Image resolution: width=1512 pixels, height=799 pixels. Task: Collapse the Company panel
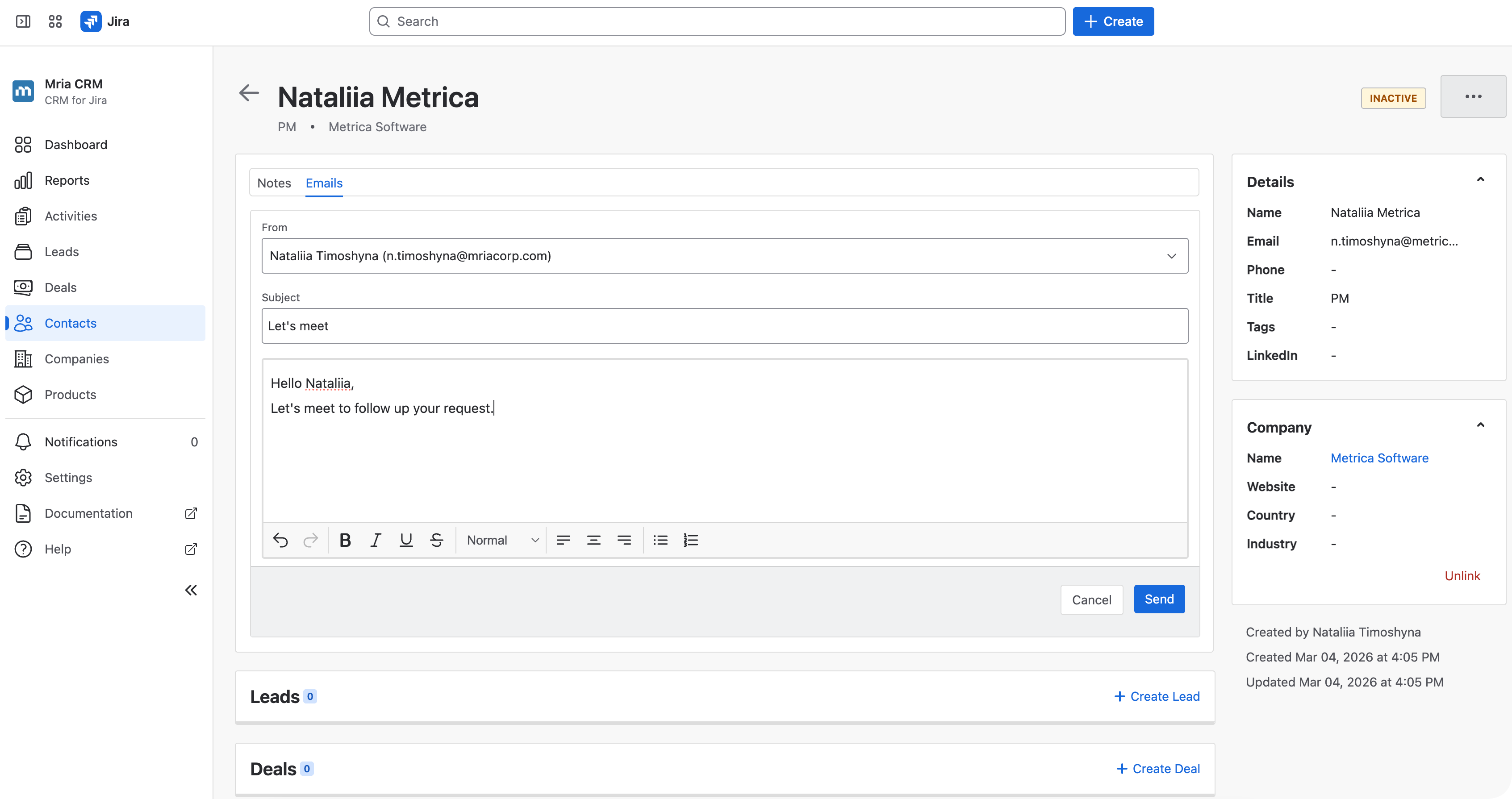point(1480,425)
